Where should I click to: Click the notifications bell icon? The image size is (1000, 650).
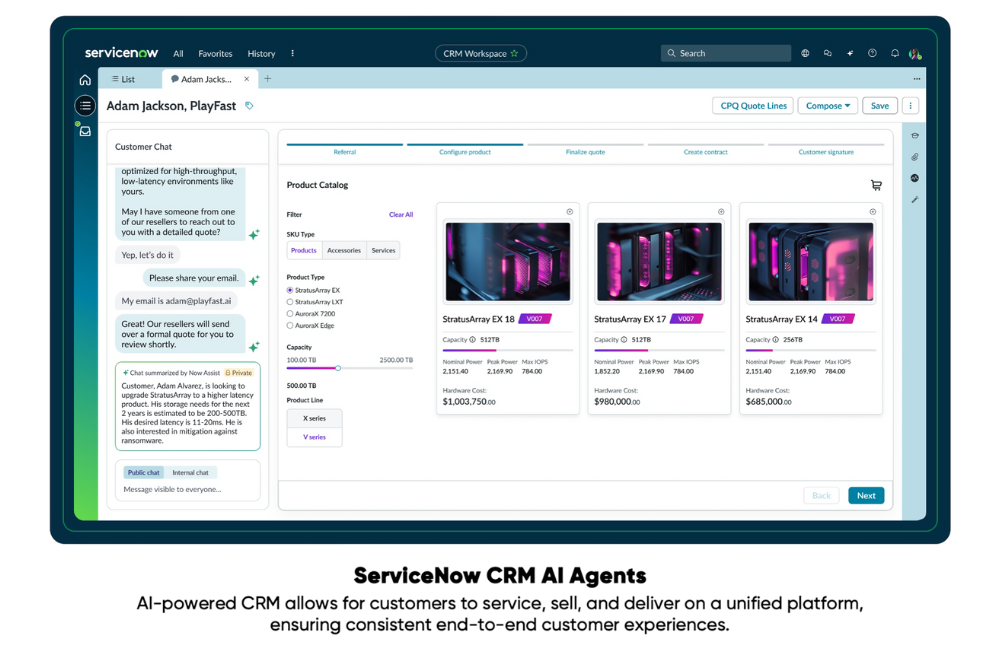click(x=895, y=54)
